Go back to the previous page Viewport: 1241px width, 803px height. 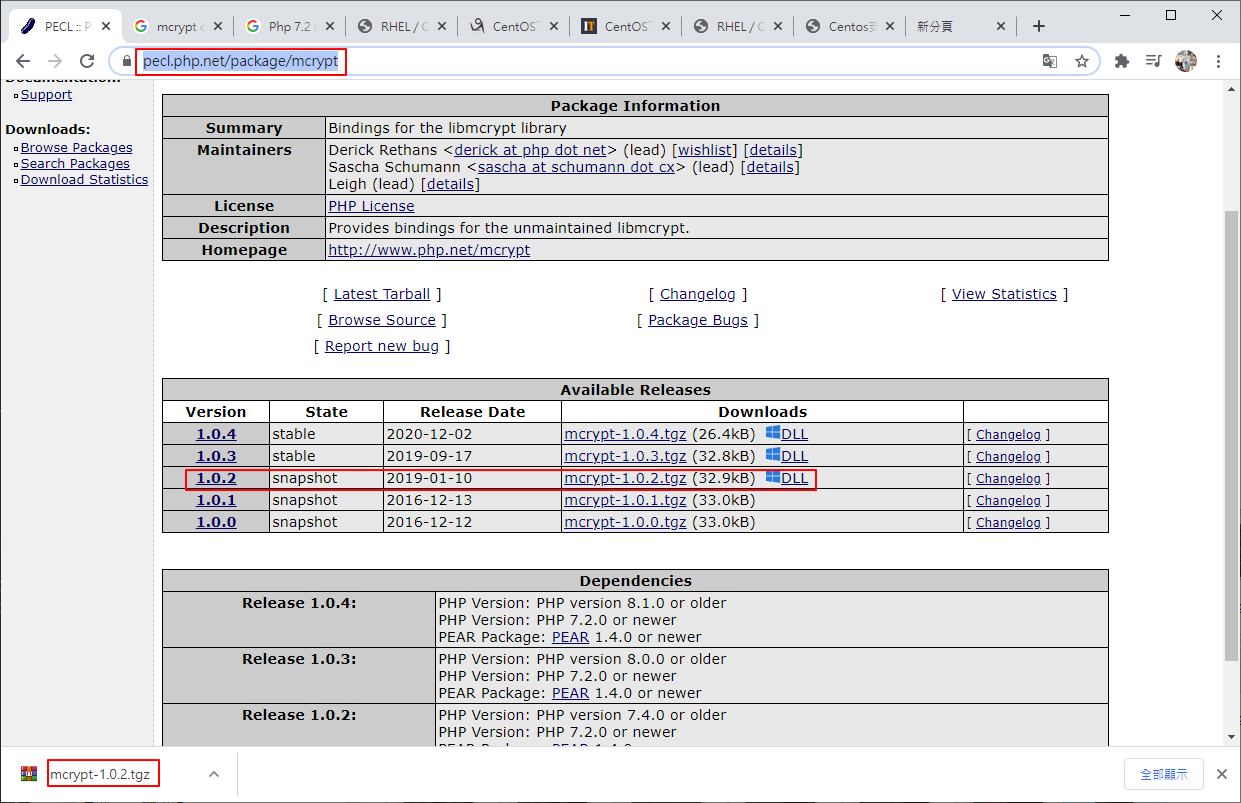click(x=23, y=61)
